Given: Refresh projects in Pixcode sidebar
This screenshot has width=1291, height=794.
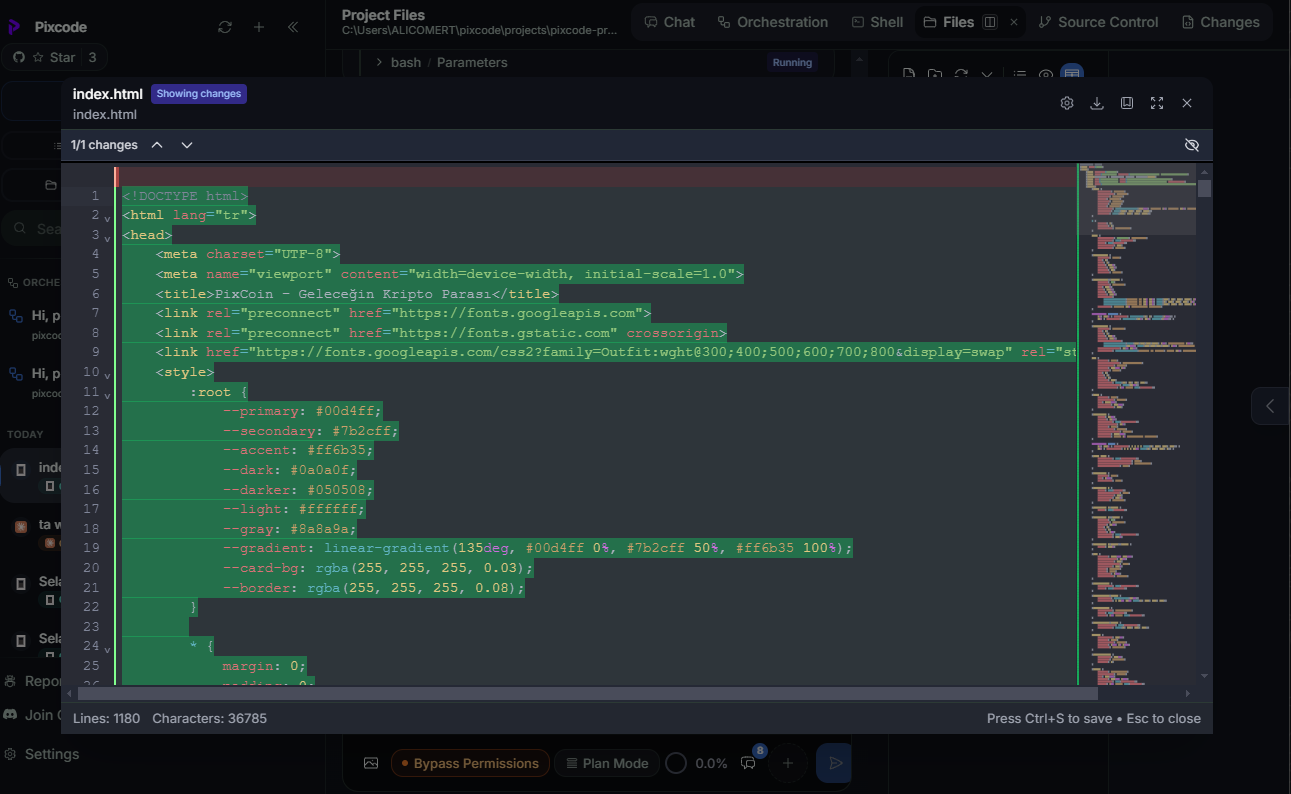Looking at the screenshot, I should click(225, 27).
